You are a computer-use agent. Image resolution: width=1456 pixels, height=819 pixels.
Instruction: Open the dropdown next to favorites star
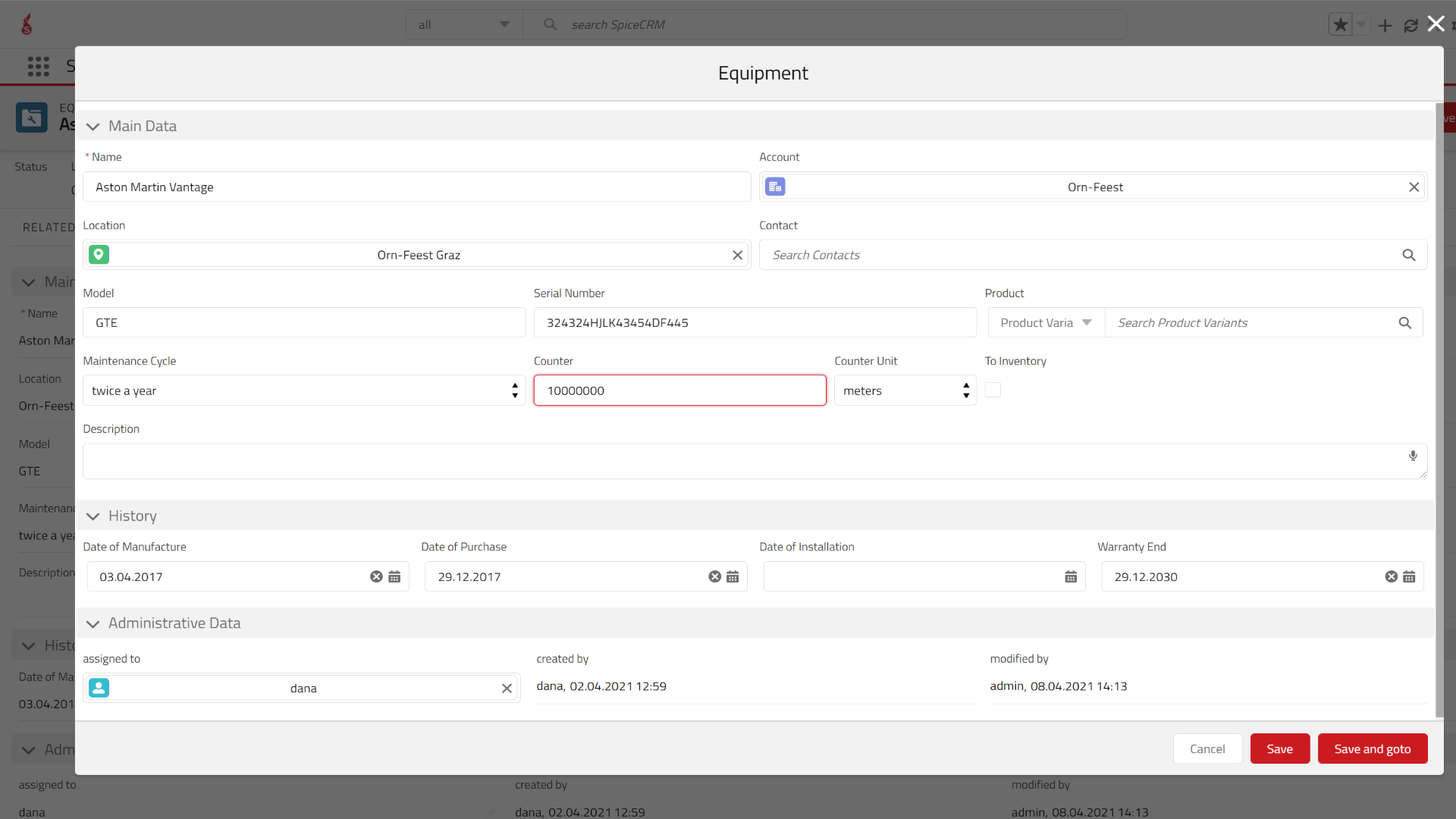click(1361, 25)
